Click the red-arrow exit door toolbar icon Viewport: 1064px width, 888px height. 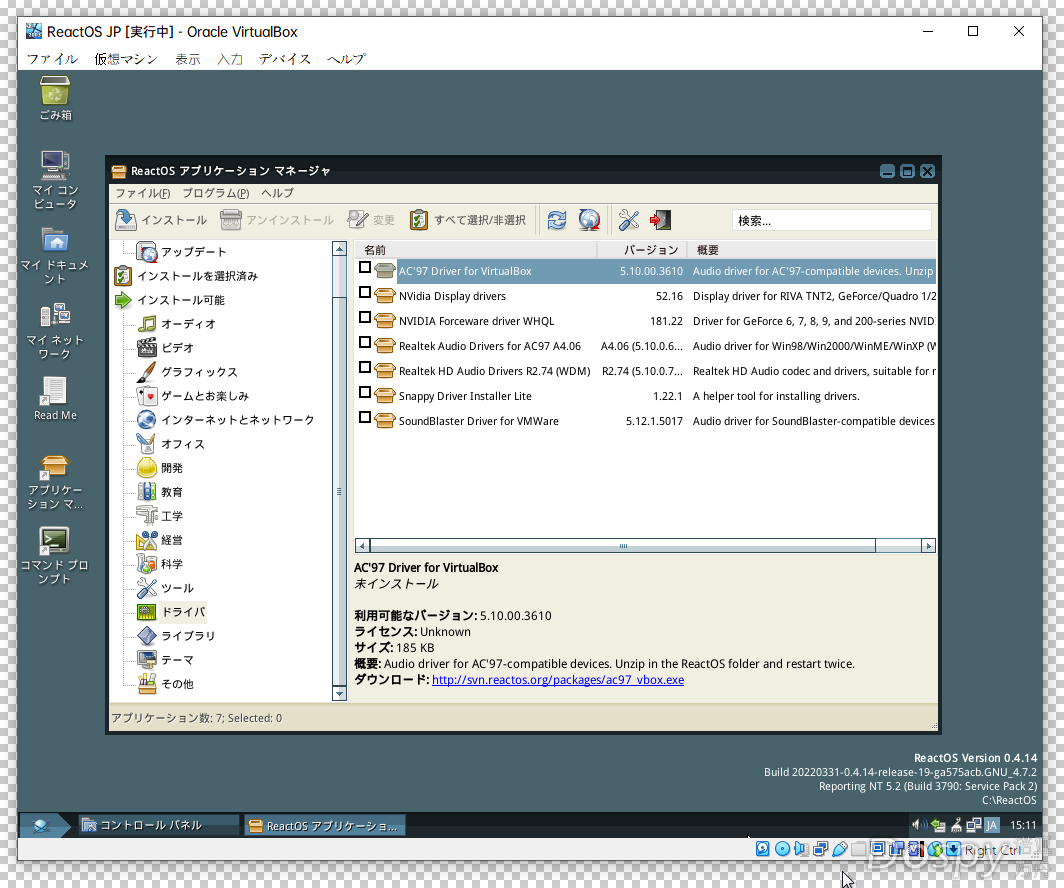660,220
